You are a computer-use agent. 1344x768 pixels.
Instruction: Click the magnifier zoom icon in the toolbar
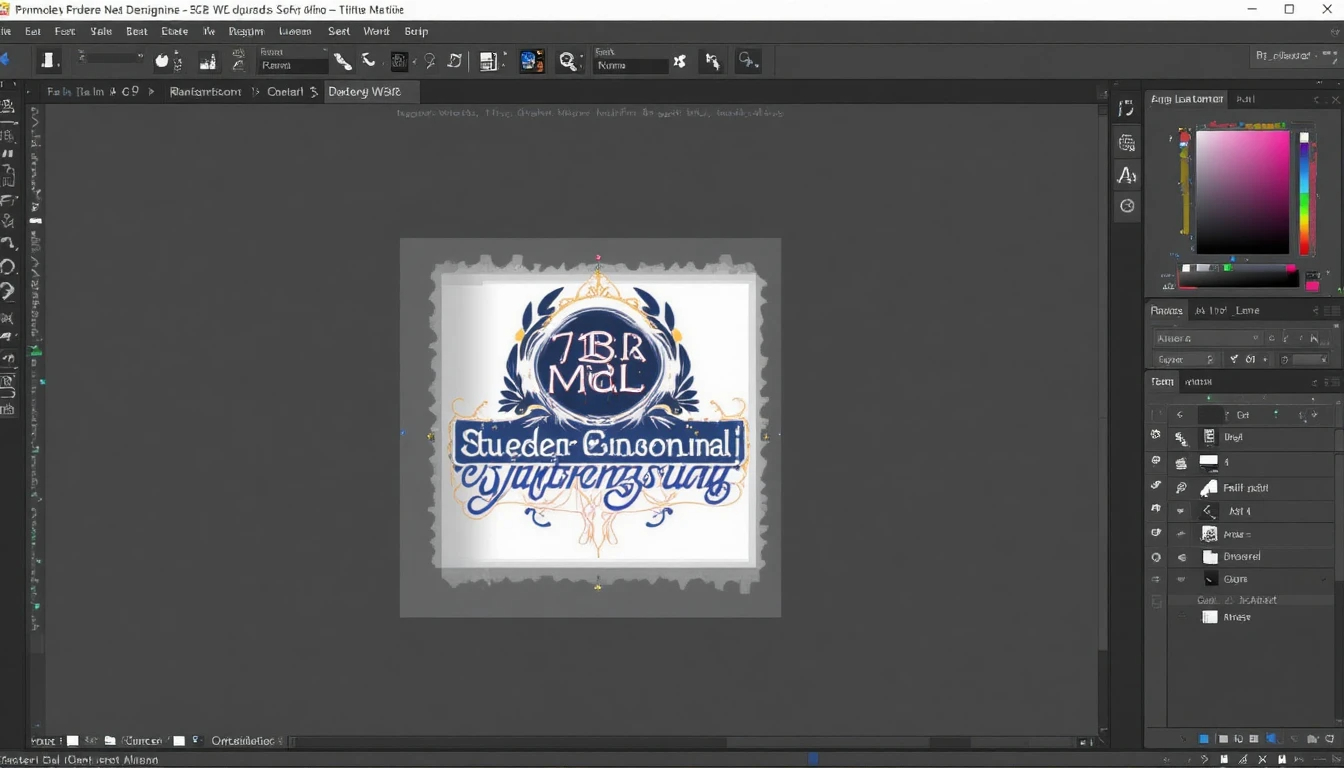[568, 62]
